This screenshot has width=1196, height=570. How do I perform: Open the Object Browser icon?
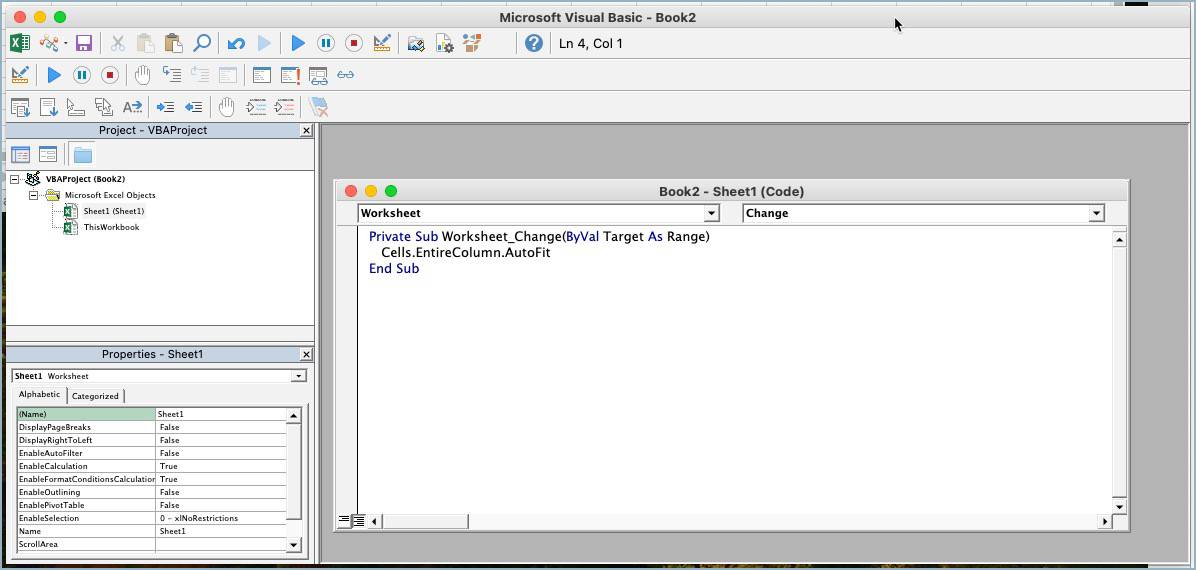tap(472, 43)
